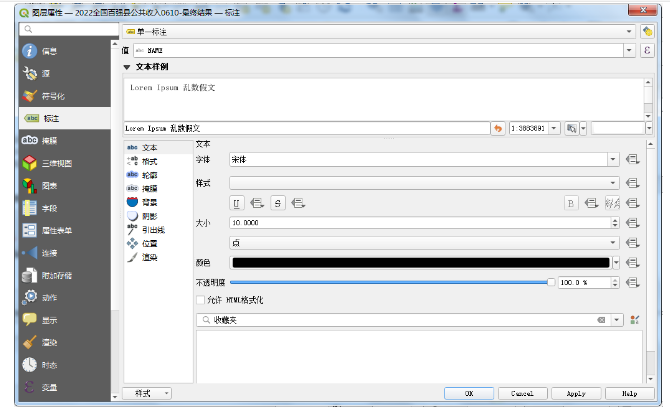Click the Apply button

pyautogui.click(x=576, y=393)
